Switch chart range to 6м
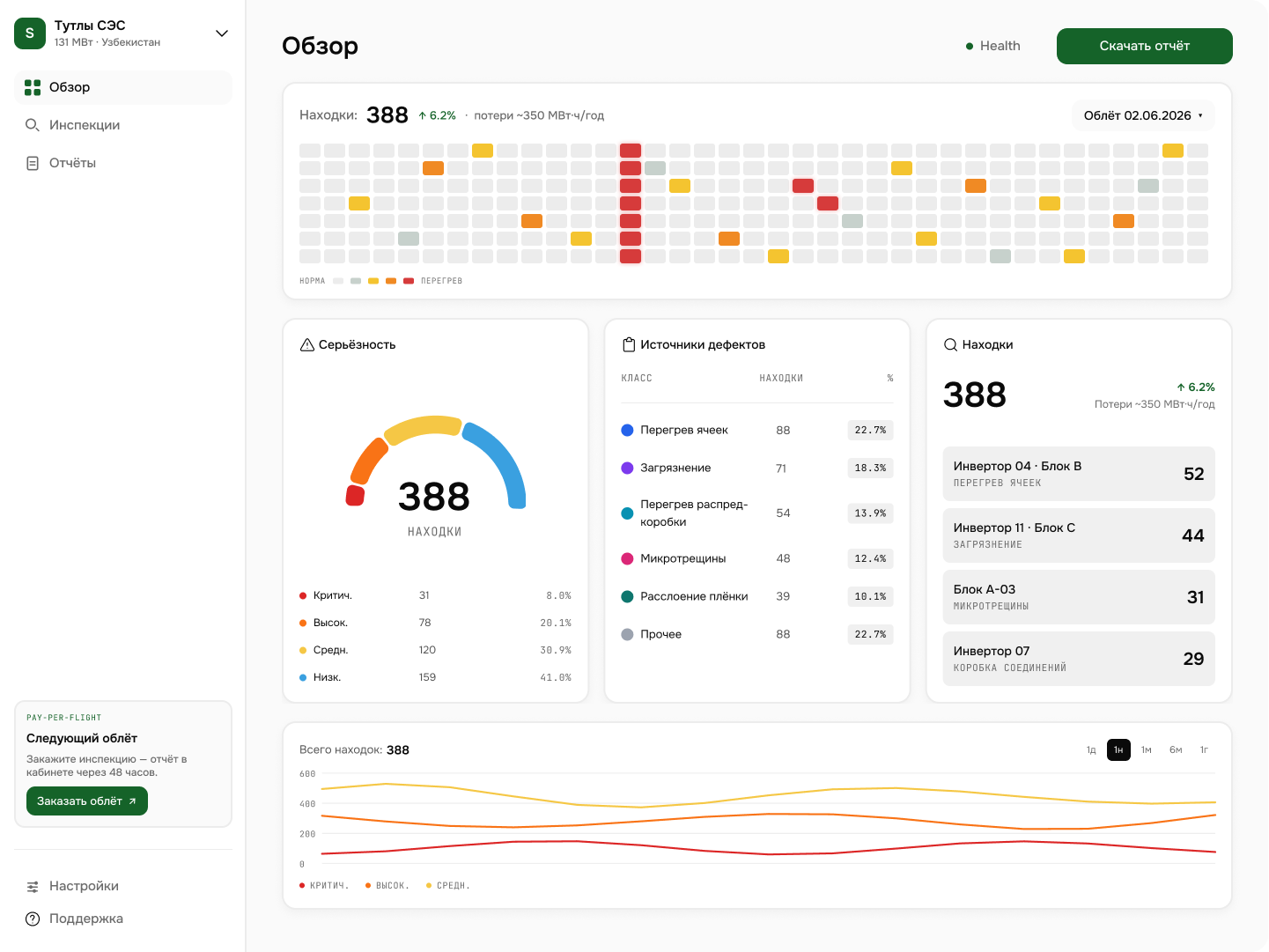1269x952 pixels. pyautogui.click(x=1176, y=749)
